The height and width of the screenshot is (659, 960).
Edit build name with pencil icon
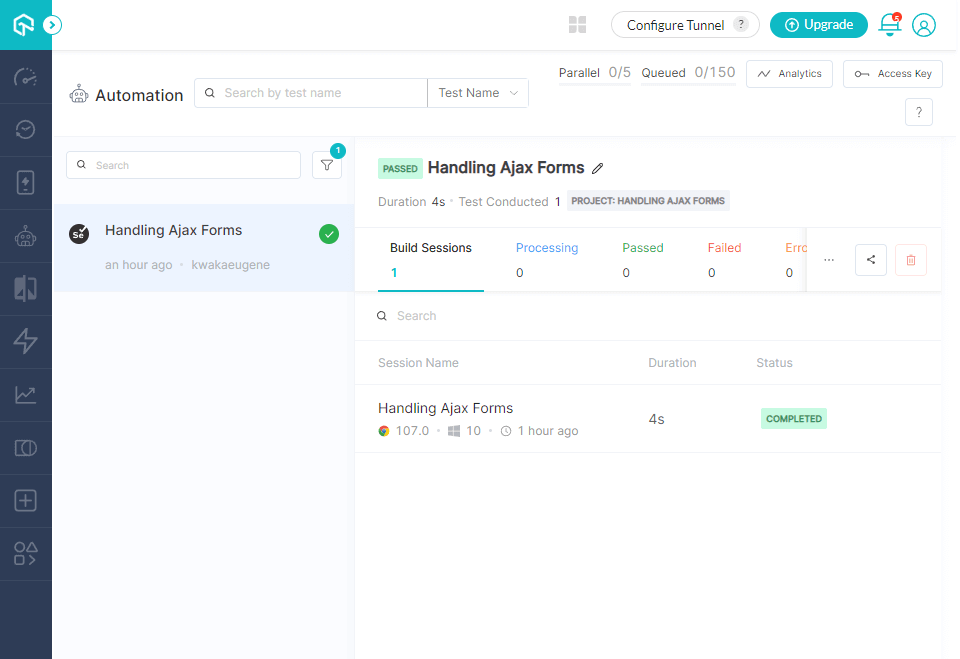[598, 168]
